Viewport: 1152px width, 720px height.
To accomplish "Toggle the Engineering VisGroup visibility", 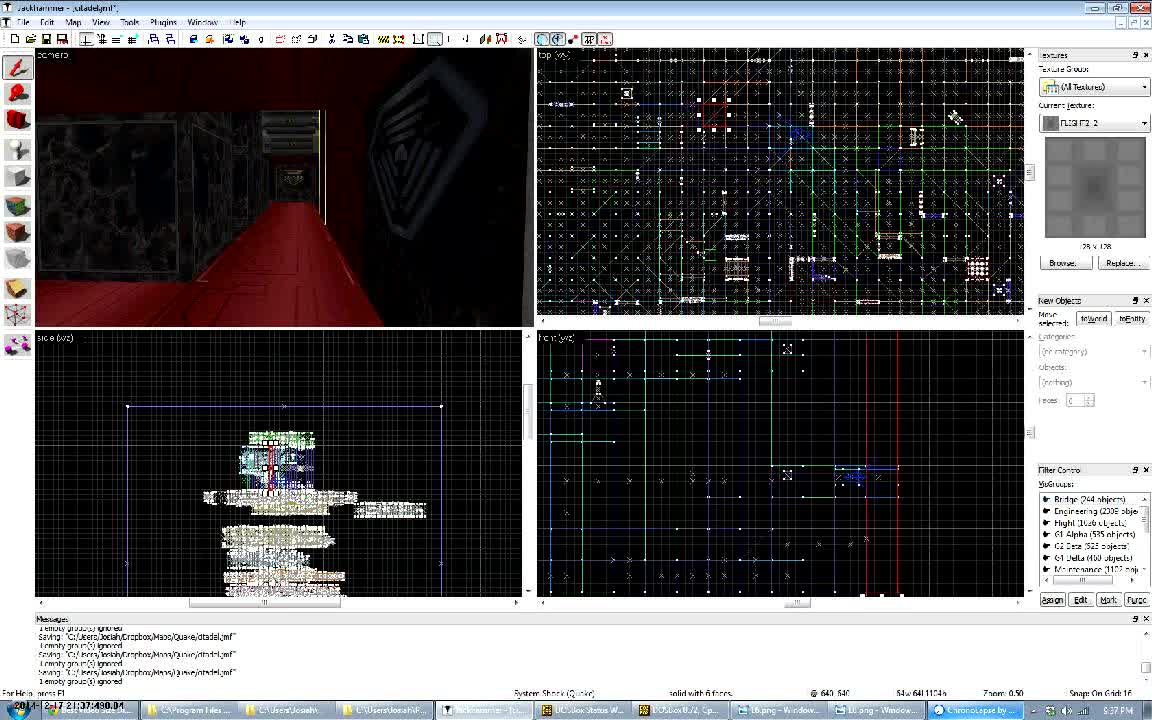I will (x=1046, y=511).
